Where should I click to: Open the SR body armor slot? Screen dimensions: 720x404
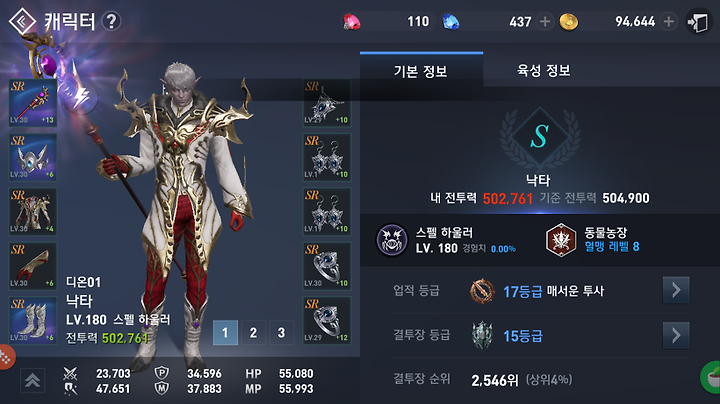pos(33,211)
